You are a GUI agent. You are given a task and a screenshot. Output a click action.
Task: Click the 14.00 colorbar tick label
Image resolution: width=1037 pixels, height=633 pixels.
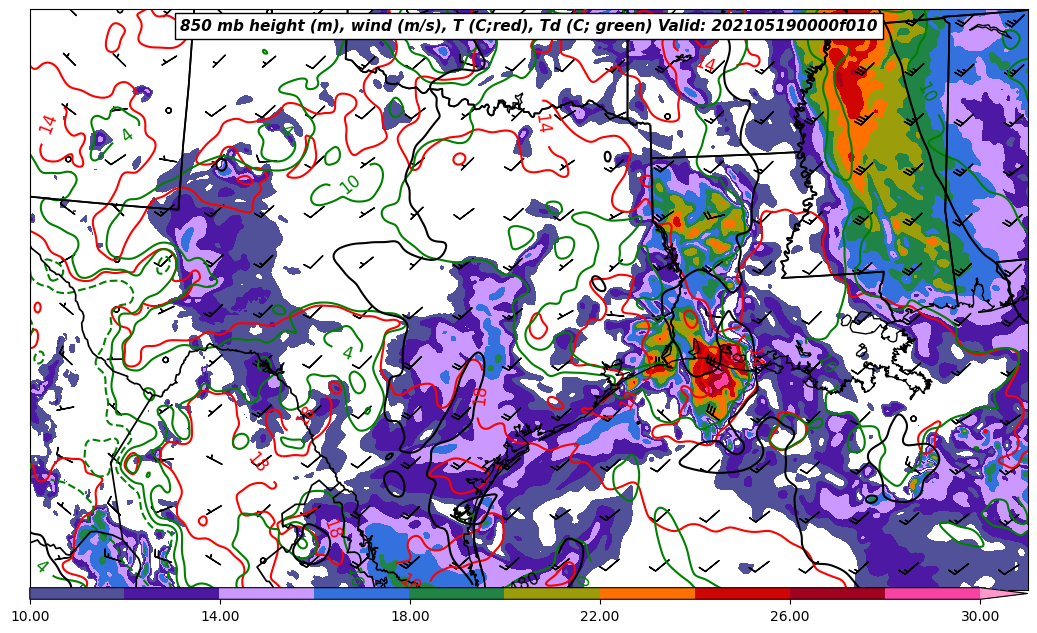coord(220,615)
